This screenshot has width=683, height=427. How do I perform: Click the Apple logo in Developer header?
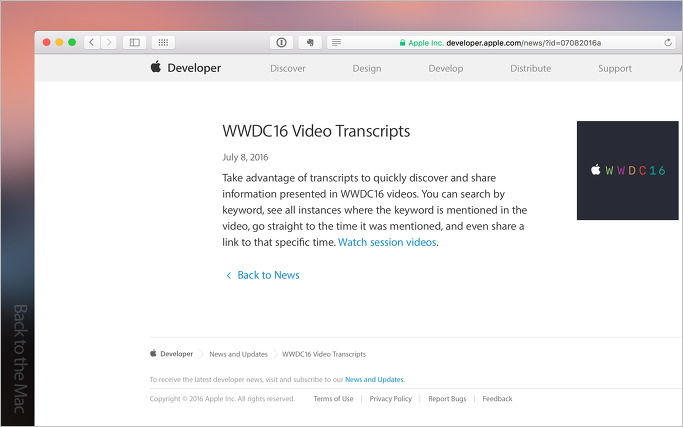[x=156, y=67]
